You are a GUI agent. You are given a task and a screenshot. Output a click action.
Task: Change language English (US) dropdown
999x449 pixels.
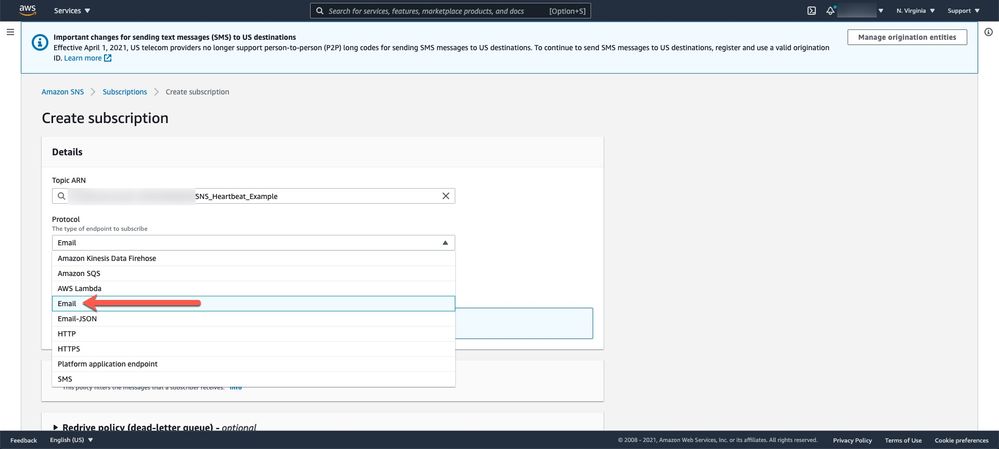tap(71, 440)
